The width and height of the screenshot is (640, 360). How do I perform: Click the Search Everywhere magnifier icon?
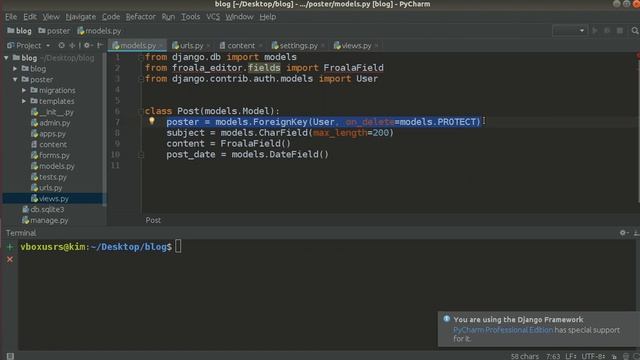pos(635,31)
